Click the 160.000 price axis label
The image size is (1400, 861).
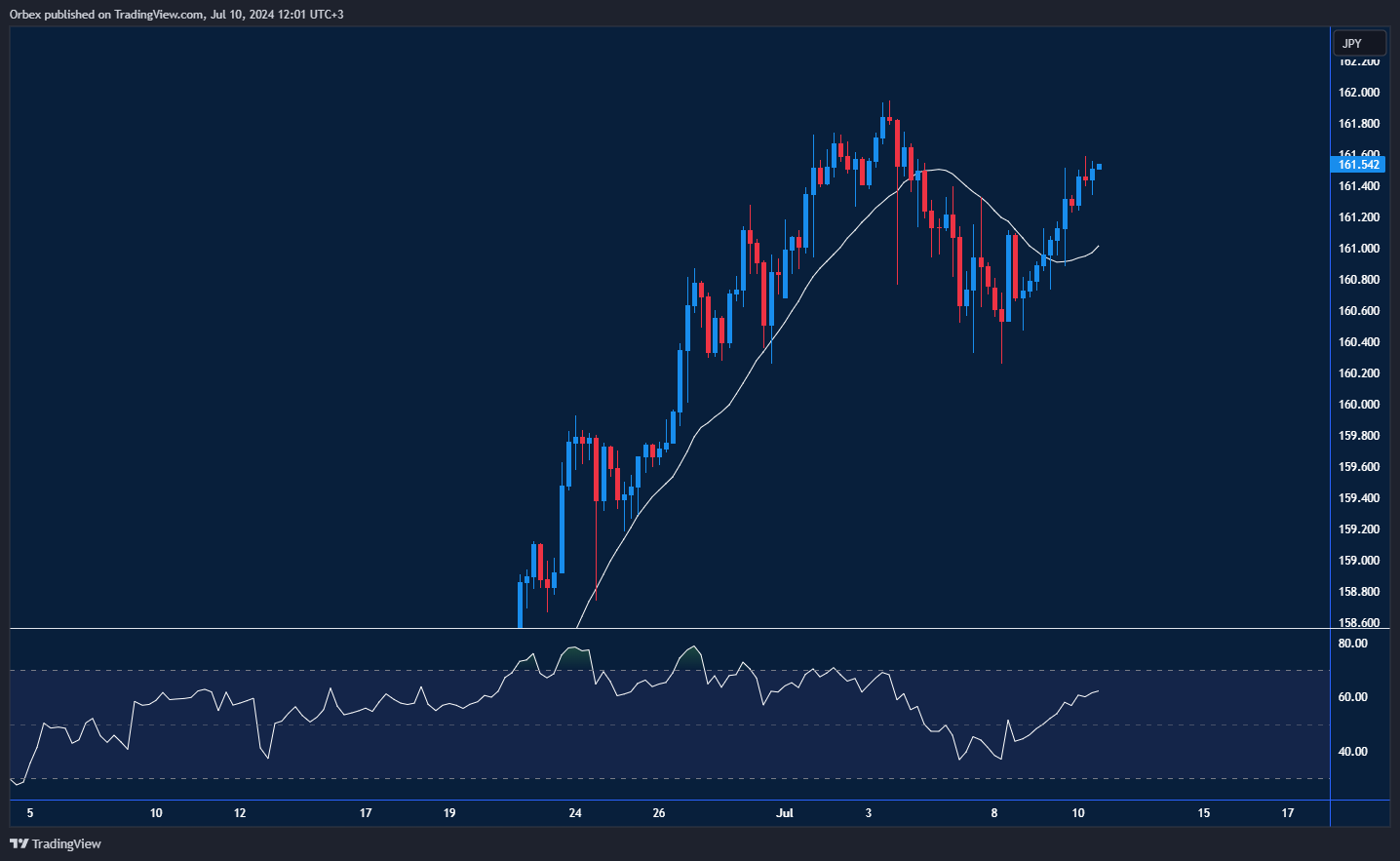[x=1359, y=405]
